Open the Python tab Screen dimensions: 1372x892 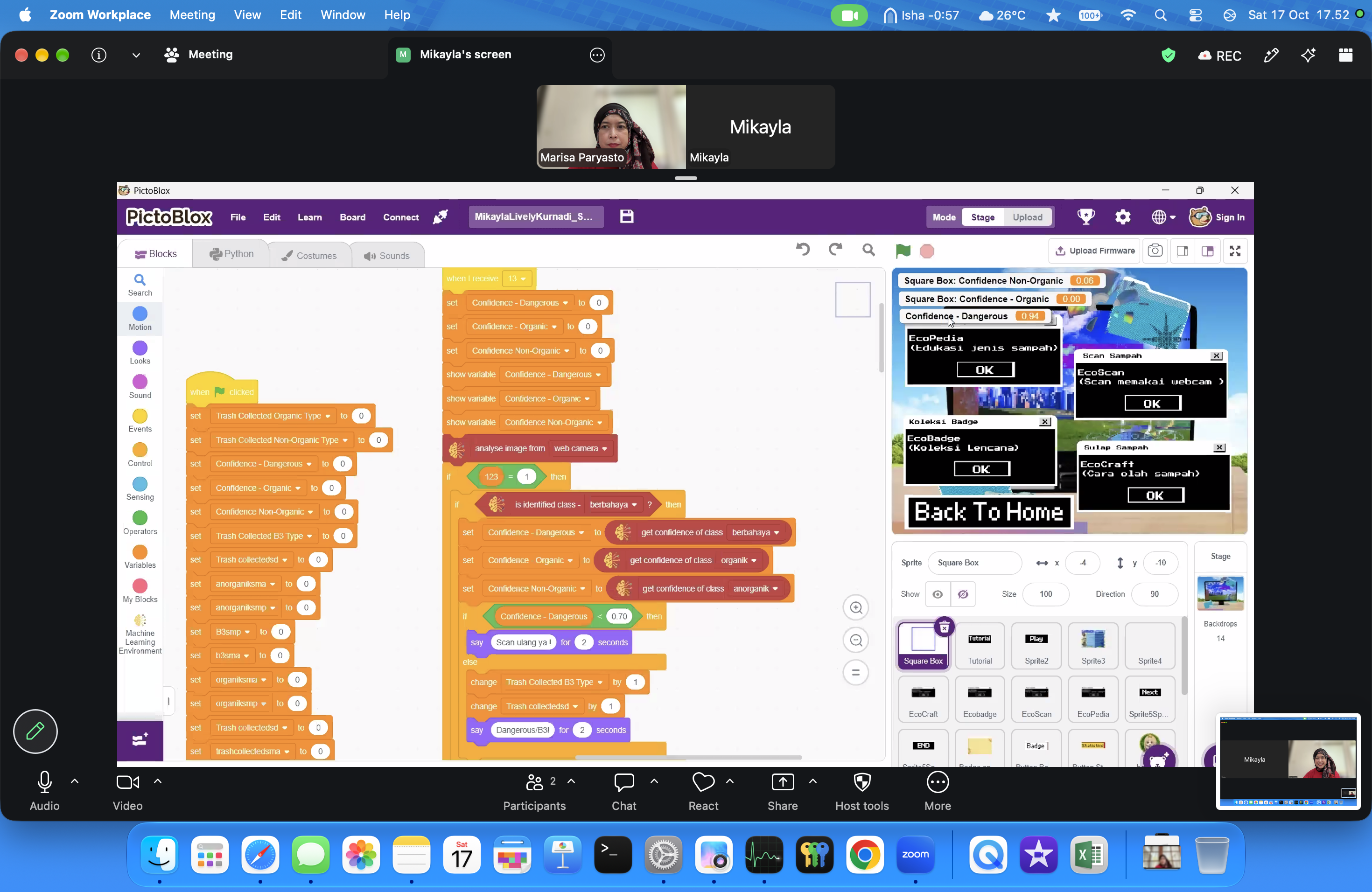[x=231, y=254]
